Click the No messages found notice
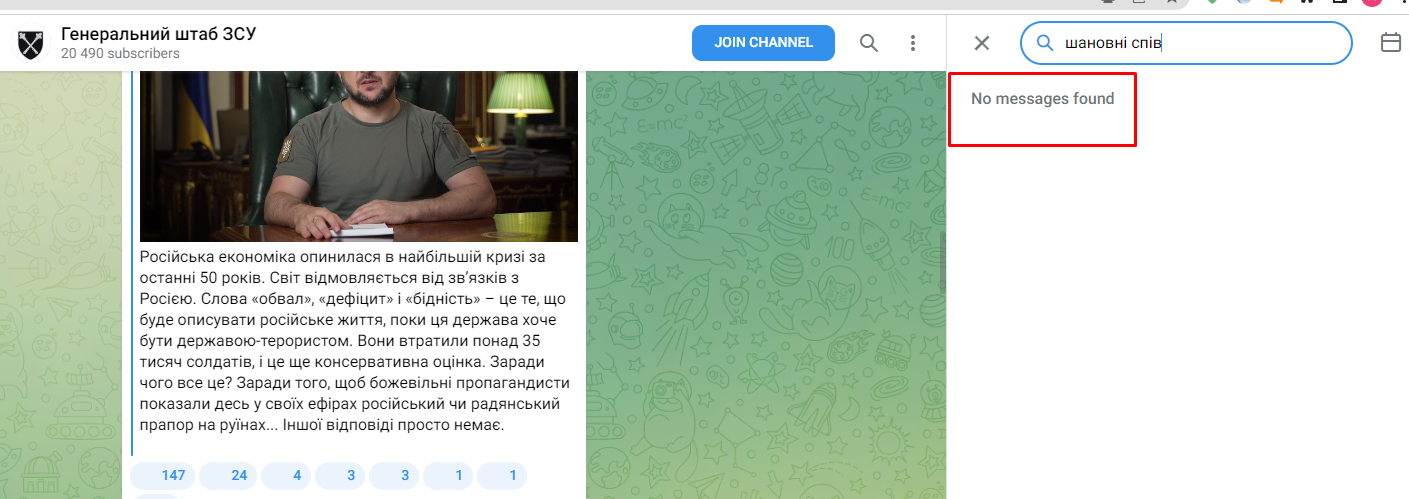 [x=1042, y=99]
